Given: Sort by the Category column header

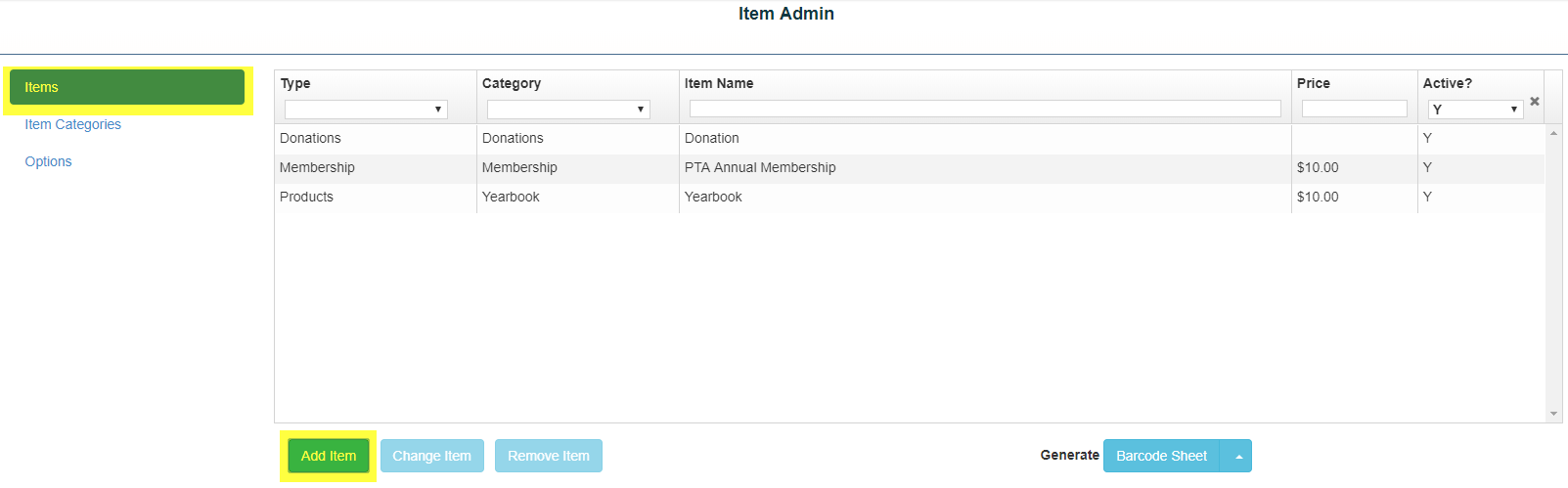Looking at the screenshot, I should (x=512, y=83).
